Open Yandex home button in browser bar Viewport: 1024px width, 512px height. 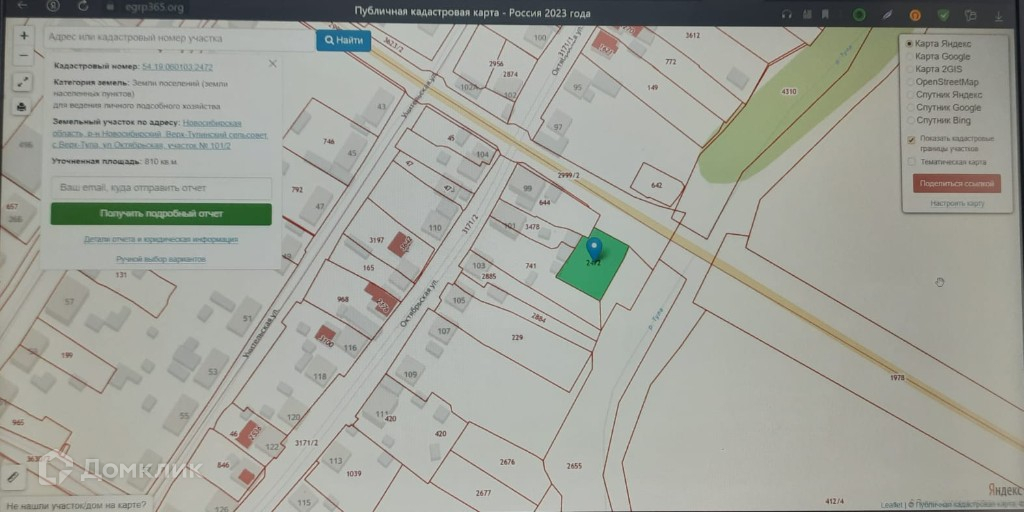coord(52,6)
